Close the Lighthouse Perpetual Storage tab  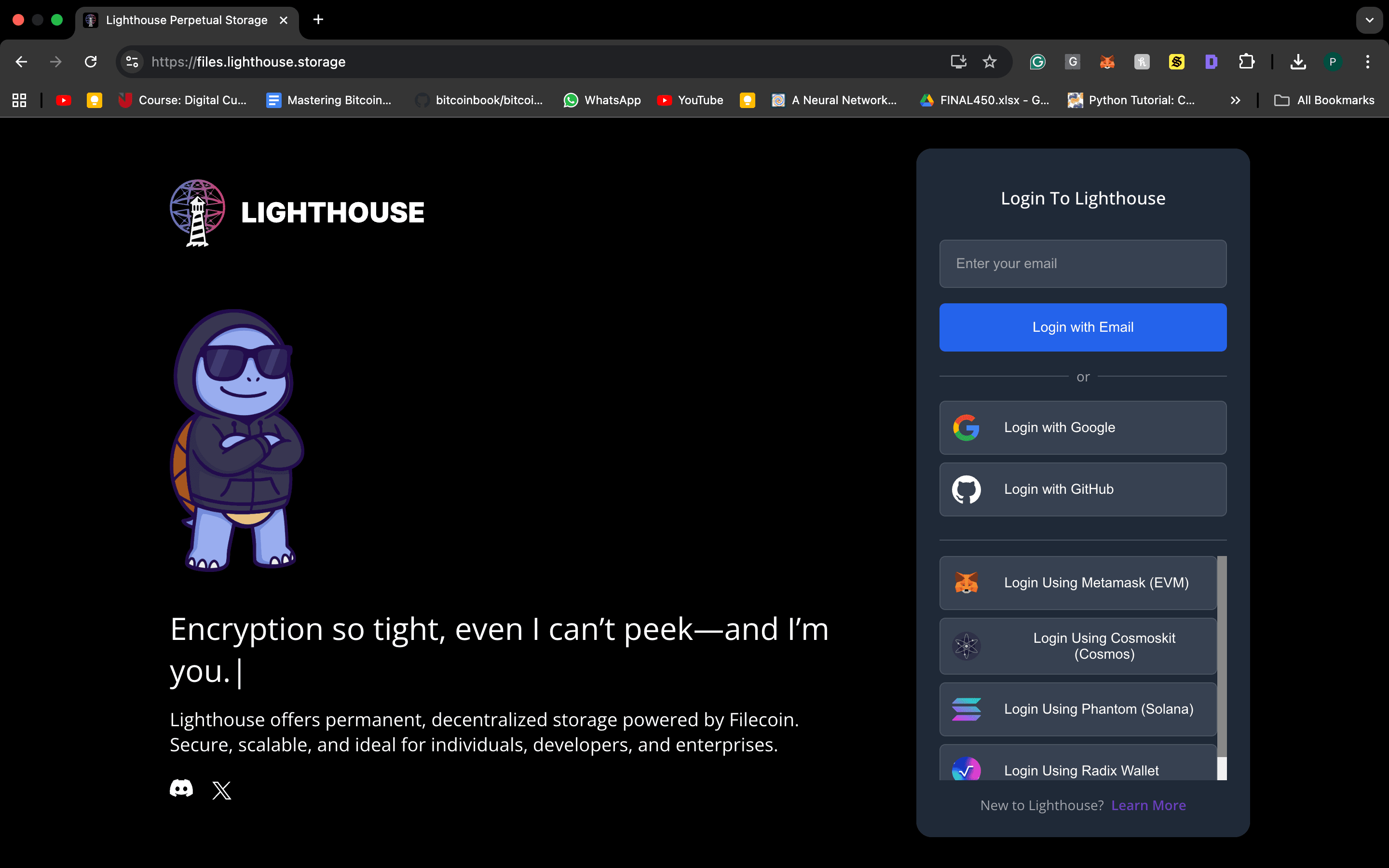pyautogui.click(x=284, y=20)
